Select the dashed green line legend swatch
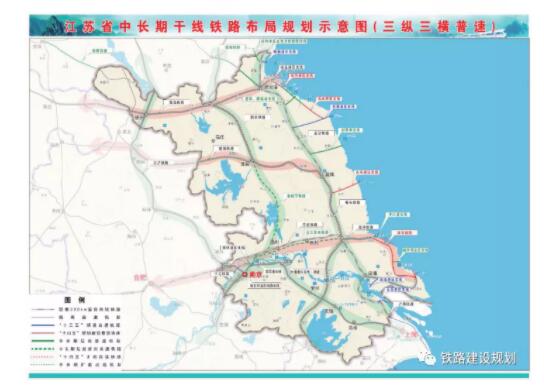Viewport: 544px width, 389px height. [43, 349]
